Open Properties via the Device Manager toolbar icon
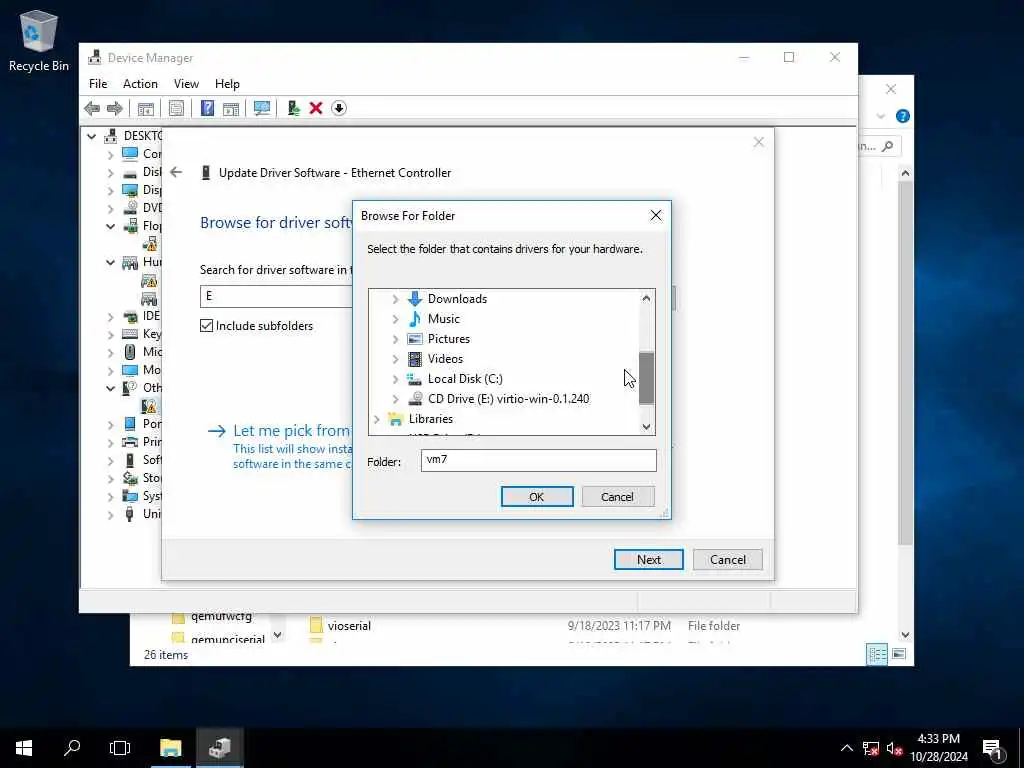This screenshot has height=768, width=1024. (x=176, y=108)
